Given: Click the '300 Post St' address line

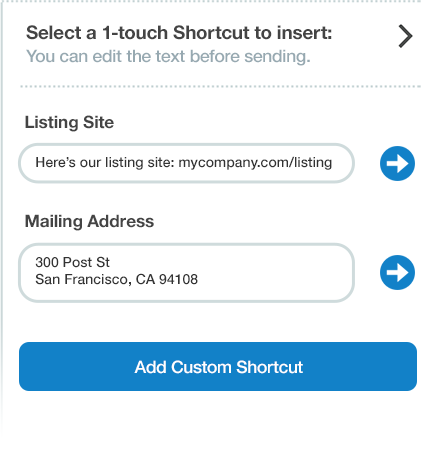Looking at the screenshot, I should (72, 262).
